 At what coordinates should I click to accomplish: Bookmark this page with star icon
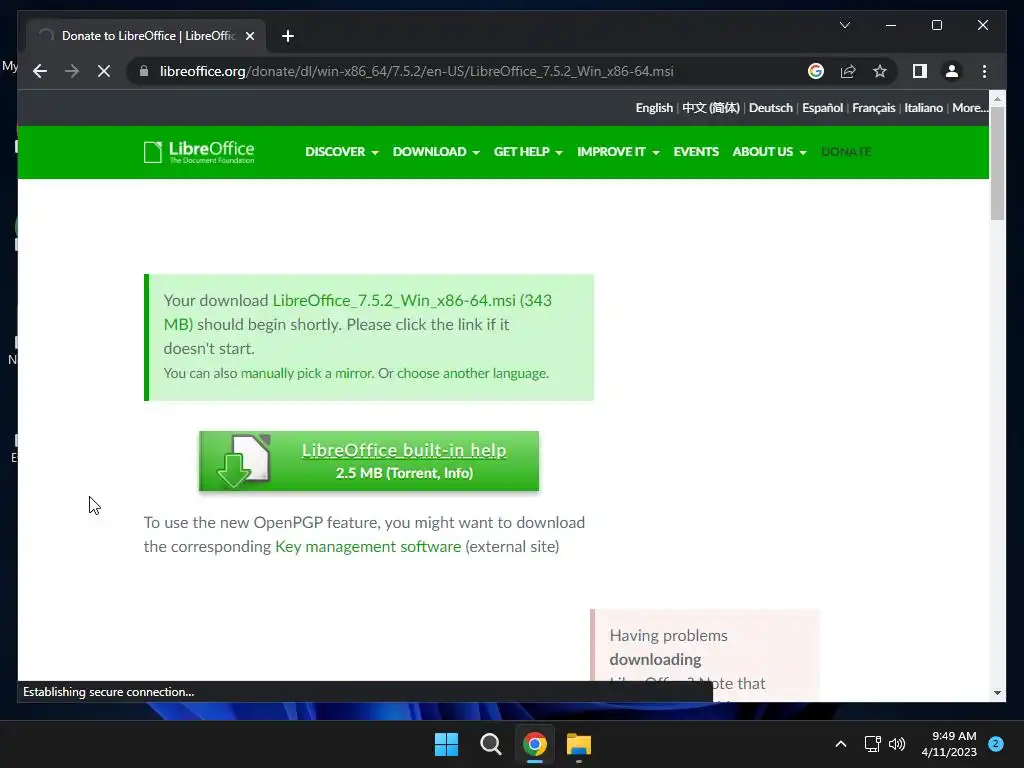880,71
